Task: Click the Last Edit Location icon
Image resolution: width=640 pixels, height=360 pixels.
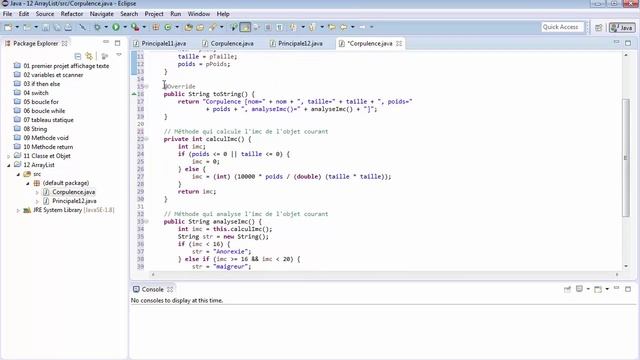Action: pos(331,27)
